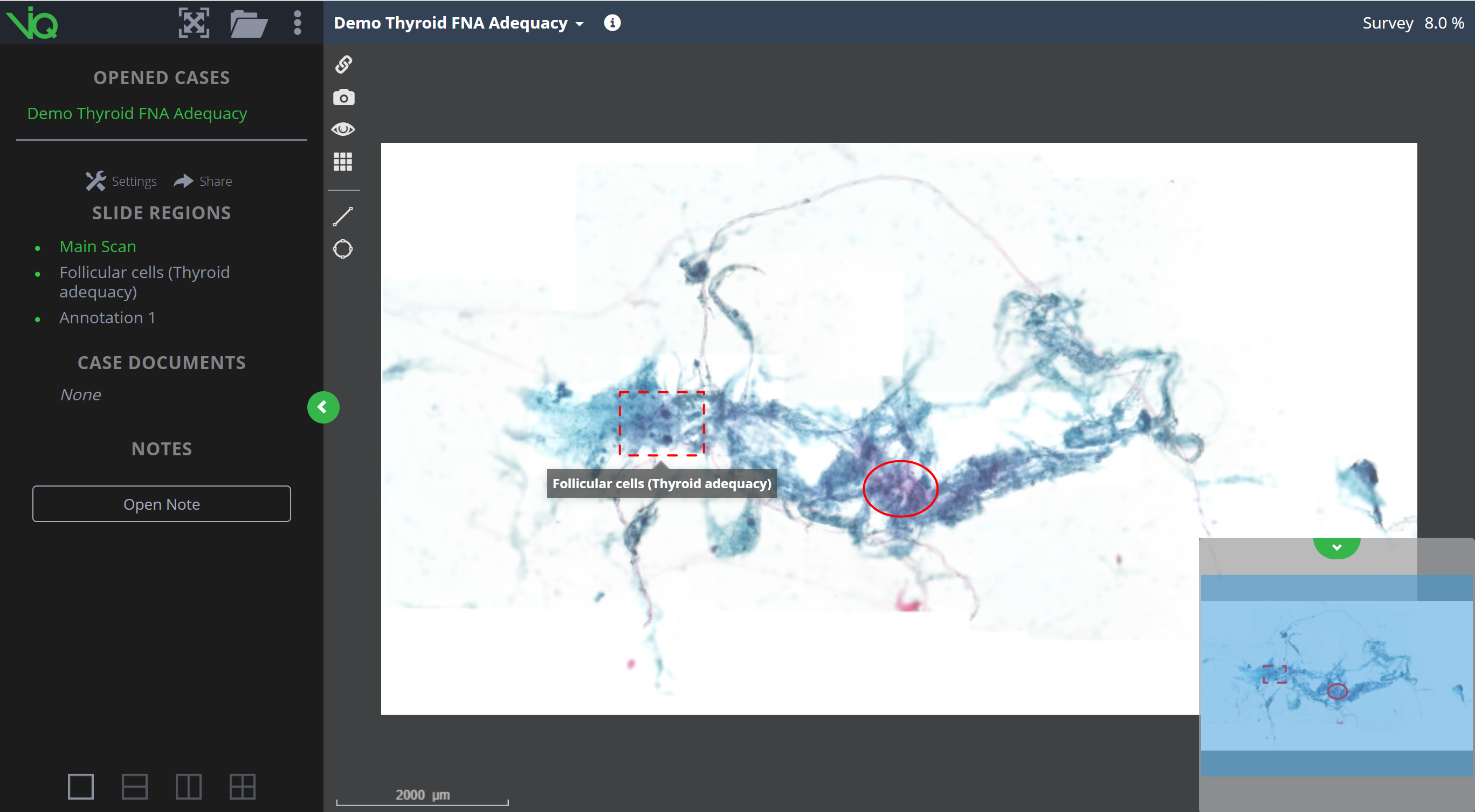Collapse the left sidebar with green arrow
Viewport: 1475px width, 812px height.
323,407
